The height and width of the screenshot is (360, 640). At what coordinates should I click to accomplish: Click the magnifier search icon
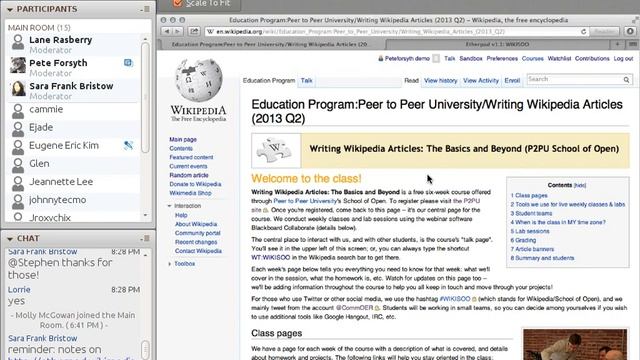click(626, 80)
